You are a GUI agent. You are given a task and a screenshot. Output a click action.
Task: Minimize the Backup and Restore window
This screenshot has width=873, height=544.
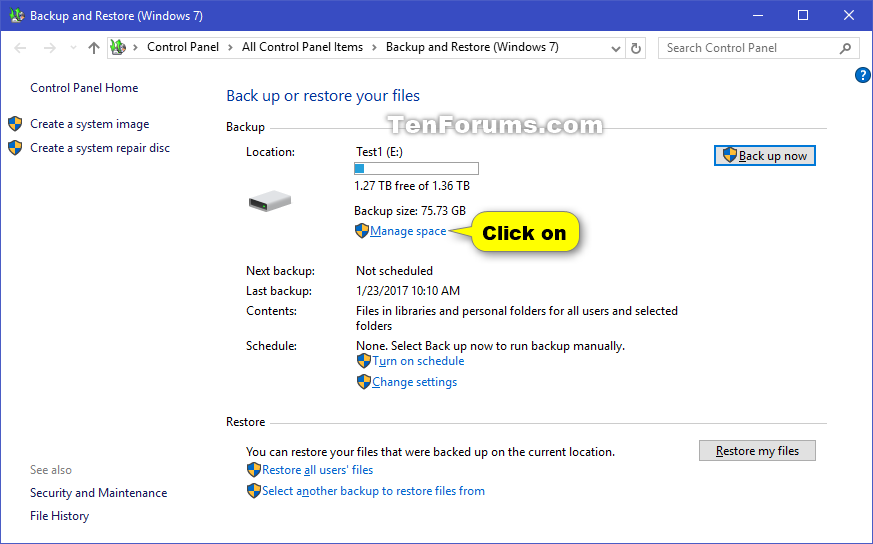point(758,16)
